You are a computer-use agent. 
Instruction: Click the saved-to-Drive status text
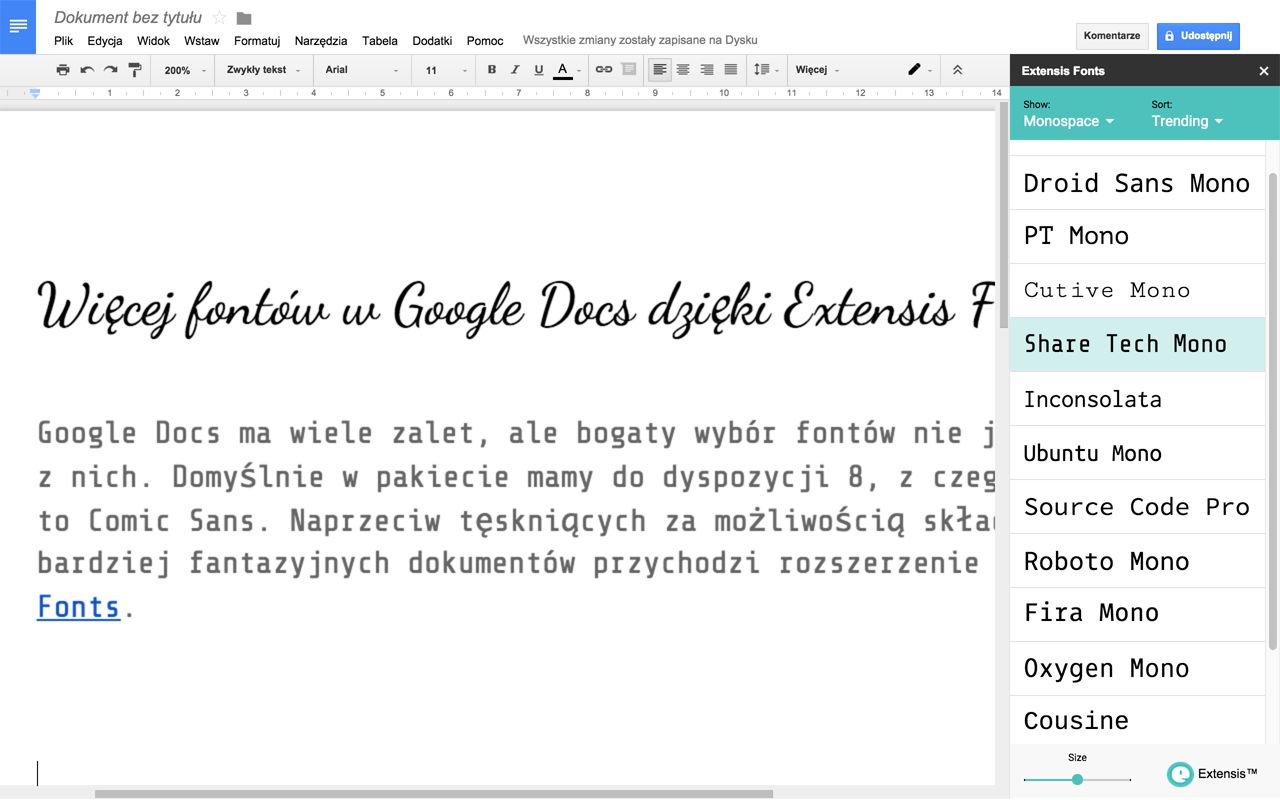click(x=640, y=41)
